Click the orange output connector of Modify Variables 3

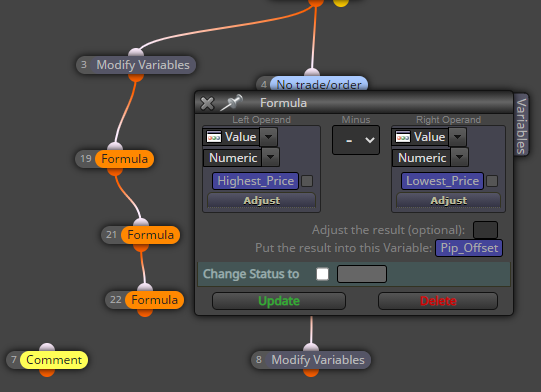point(136,78)
